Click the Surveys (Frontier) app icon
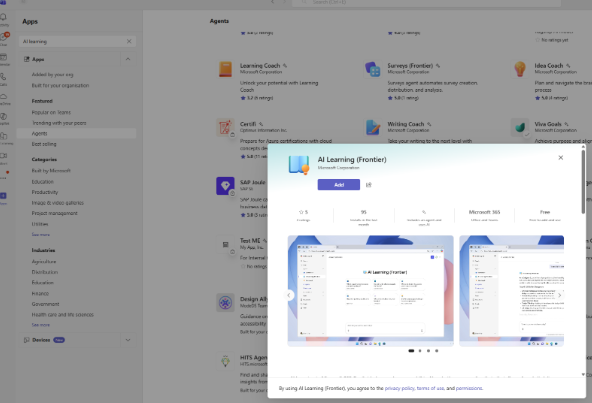 pyautogui.click(x=373, y=69)
